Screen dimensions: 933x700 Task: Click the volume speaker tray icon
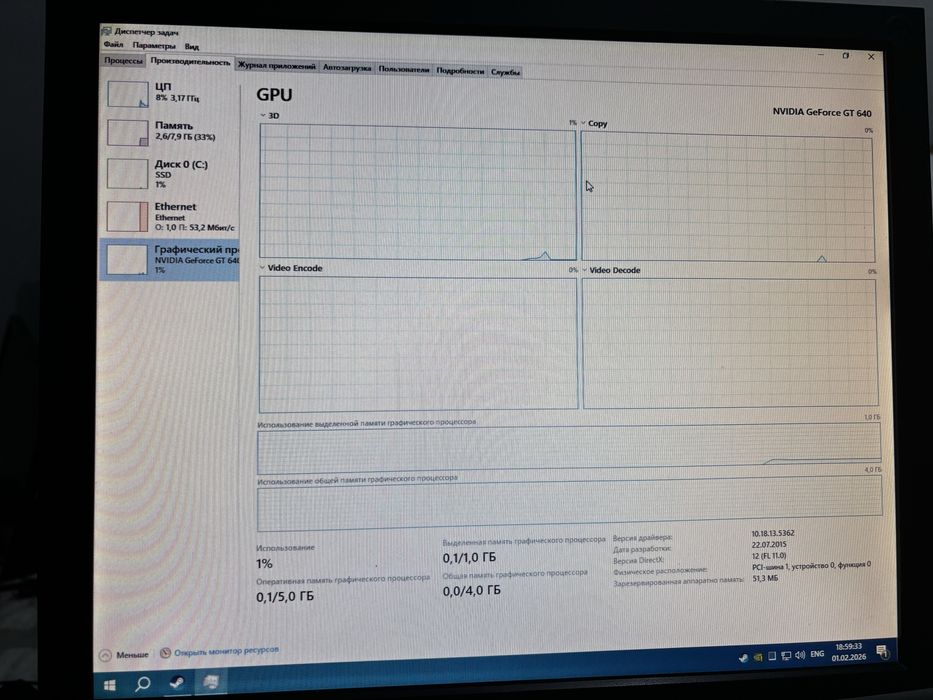point(800,655)
